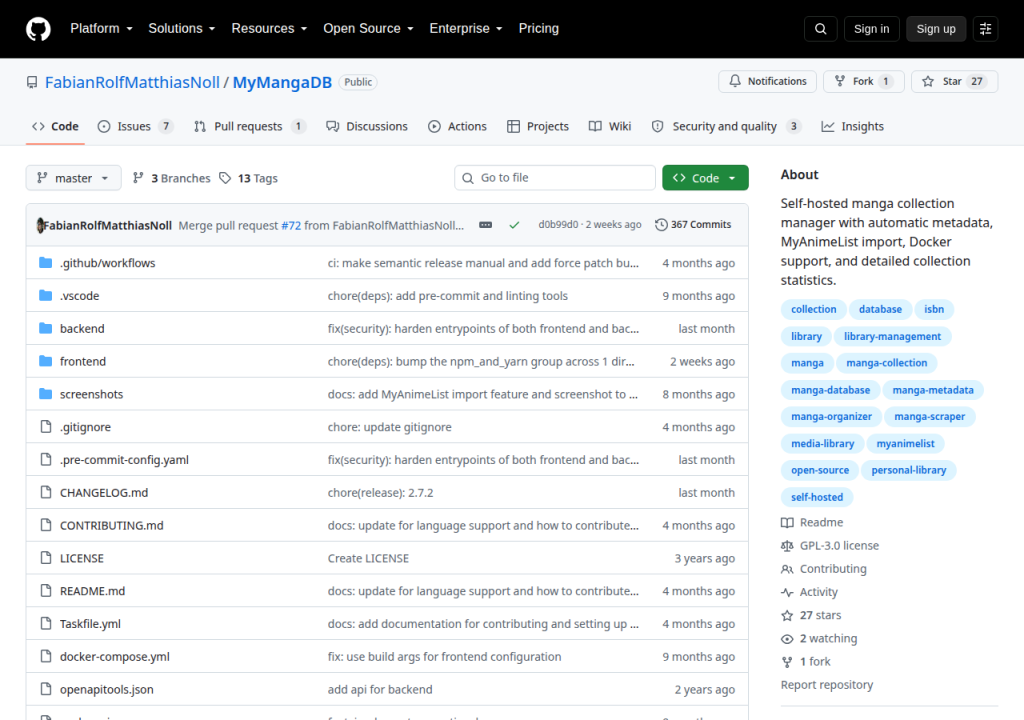Open the Projects tab
This screenshot has height=720, width=1024.
[x=538, y=126]
